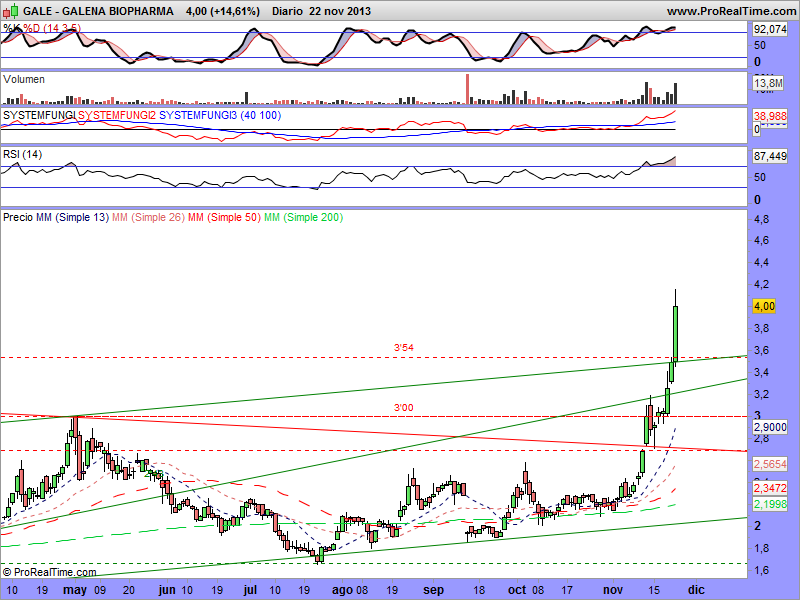This screenshot has height=600, width=800.
Task: Click the 20 date label before jun
Action: pyautogui.click(x=129, y=590)
